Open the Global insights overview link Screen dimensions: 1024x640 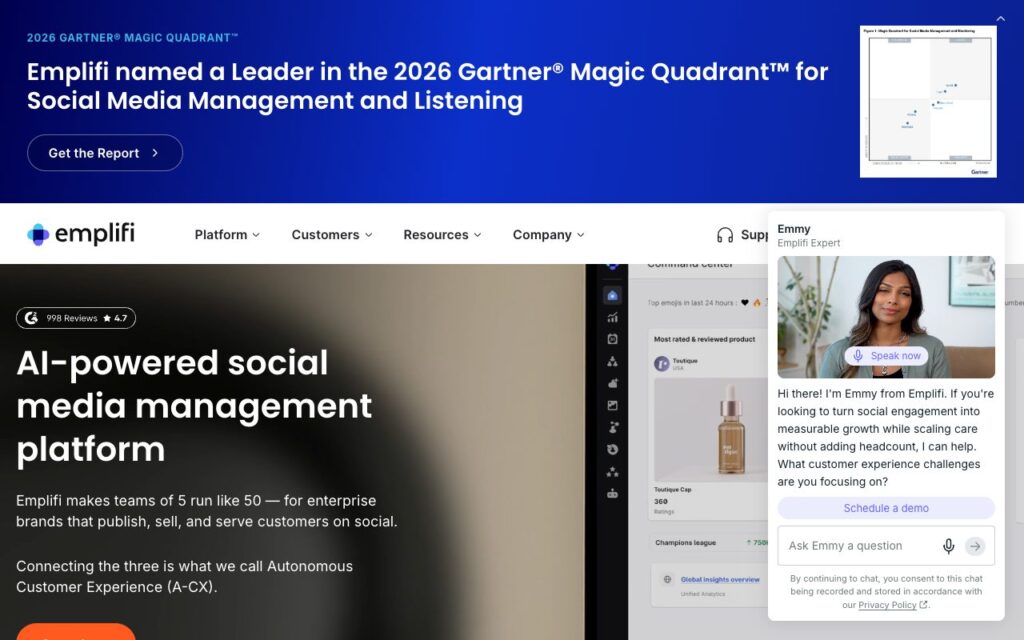pyautogui.click(x=720, y=579)
